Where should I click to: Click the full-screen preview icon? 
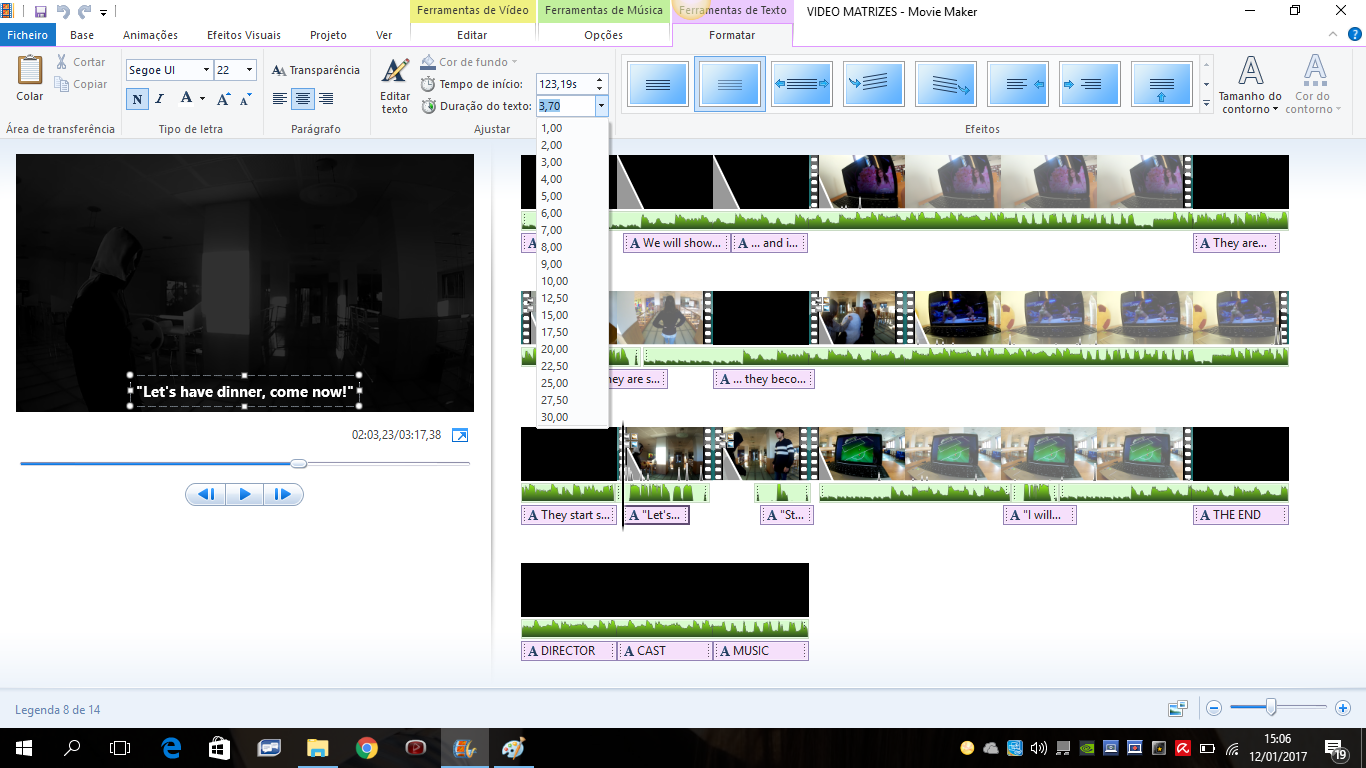(460, 435)
